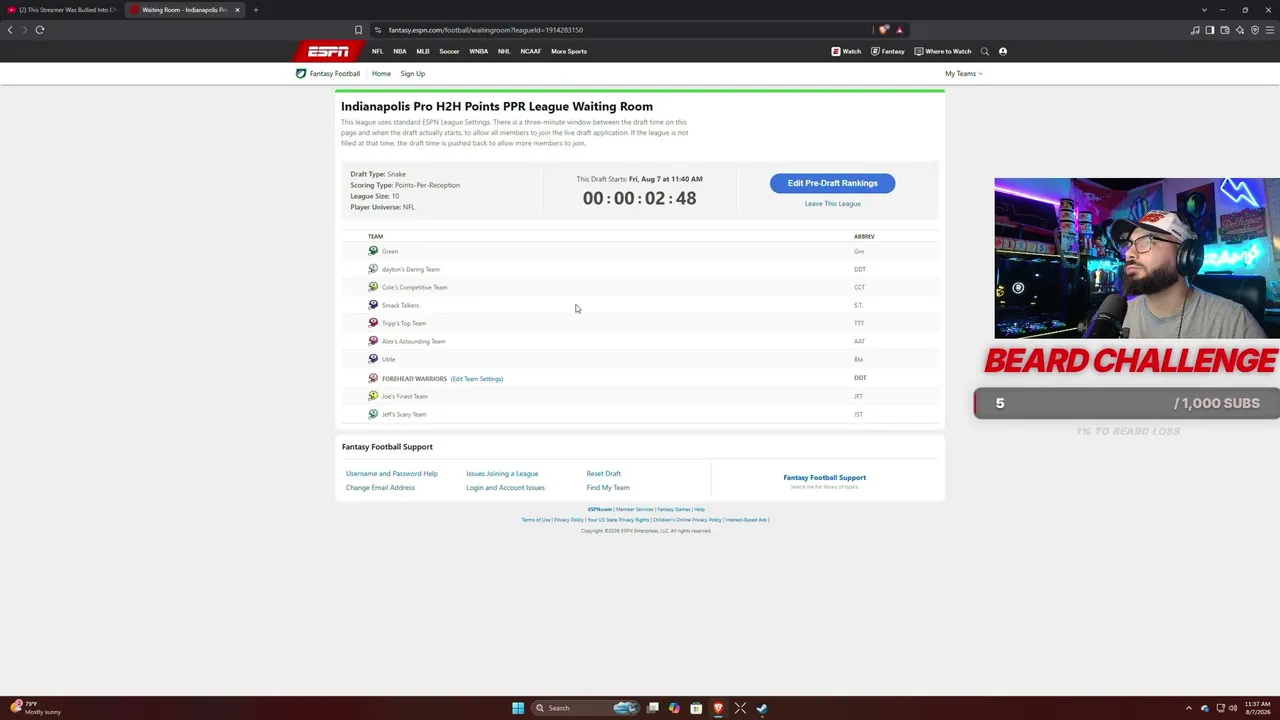
Task: Show hidden system tray icons chevron
Action: click(x=1189, y=708)
